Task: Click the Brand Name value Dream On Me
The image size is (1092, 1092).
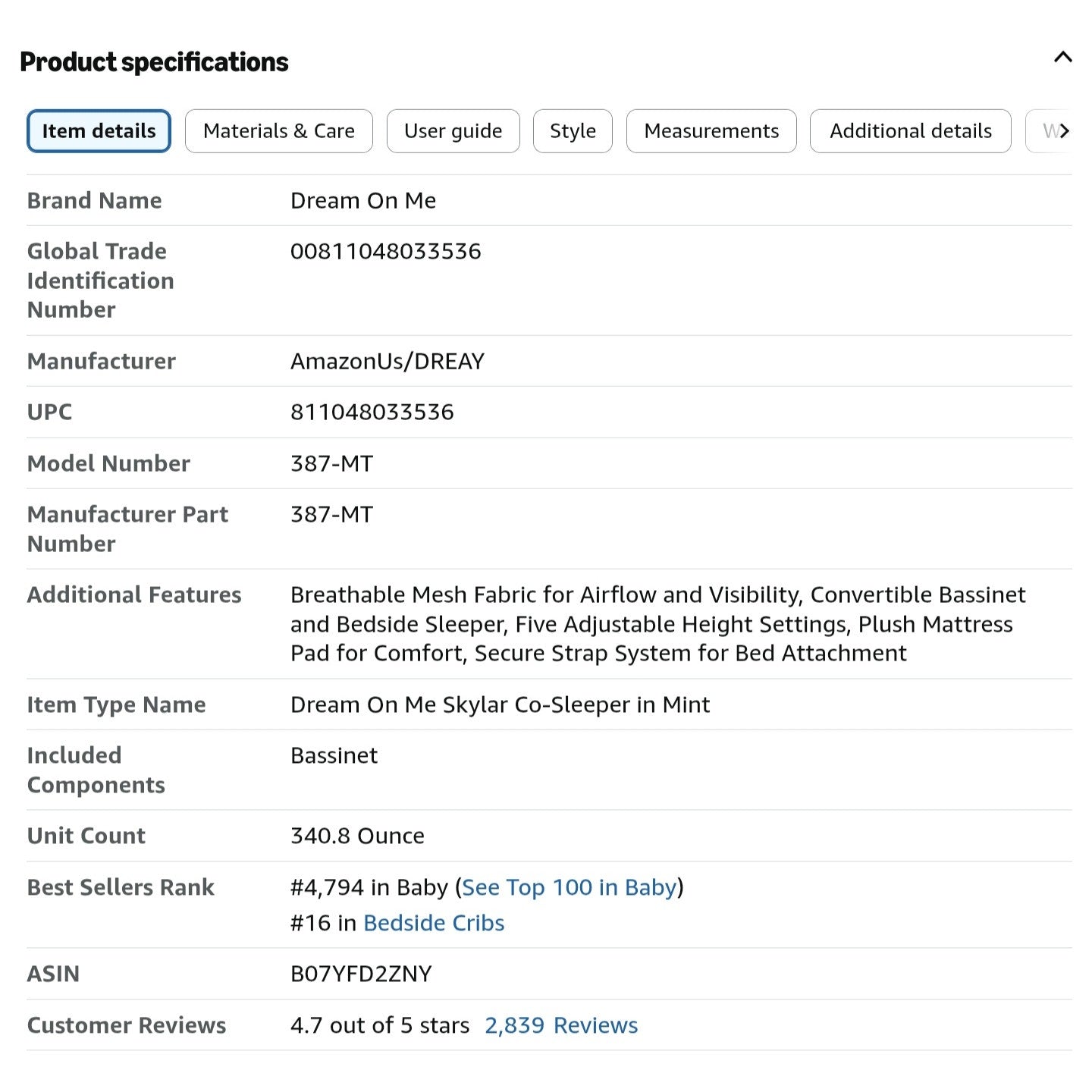Action: click(363, 200)
